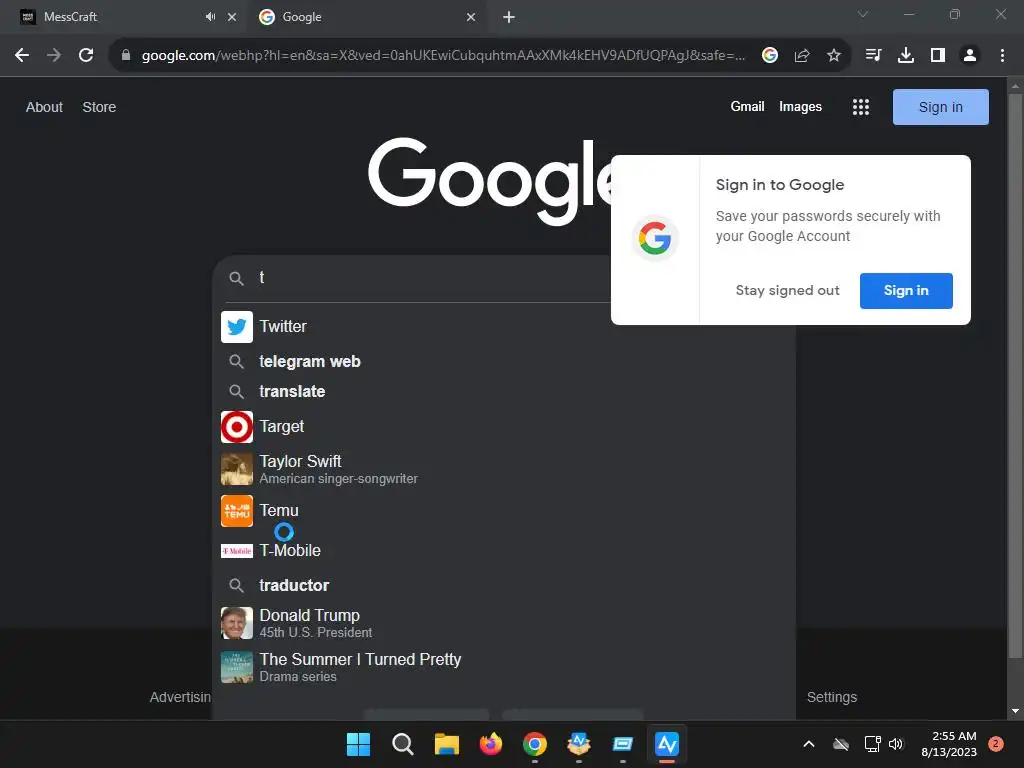Click the Twitter bird logo icon
The width and height of the screenshot is (1024, 768).
coord(236,327)
